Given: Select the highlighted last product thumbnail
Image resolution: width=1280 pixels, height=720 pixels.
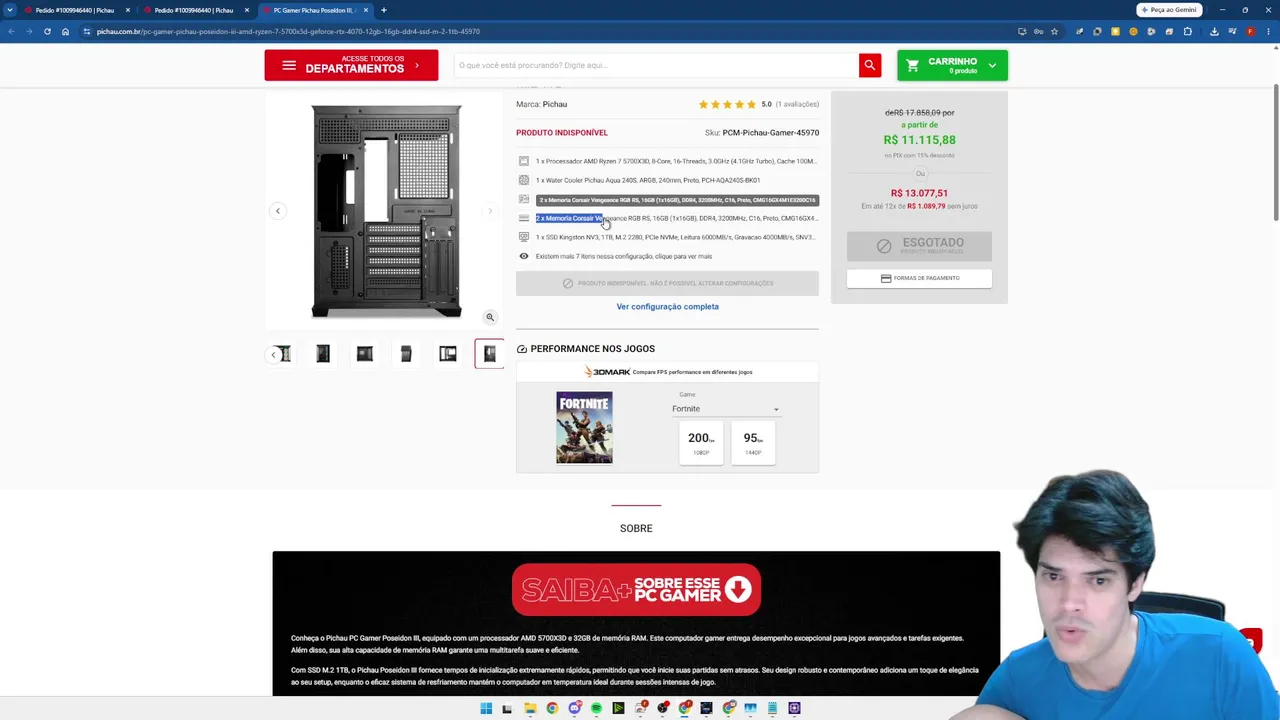Looking at the screenshot, I should pyautogui.click(x=489, y=354).
